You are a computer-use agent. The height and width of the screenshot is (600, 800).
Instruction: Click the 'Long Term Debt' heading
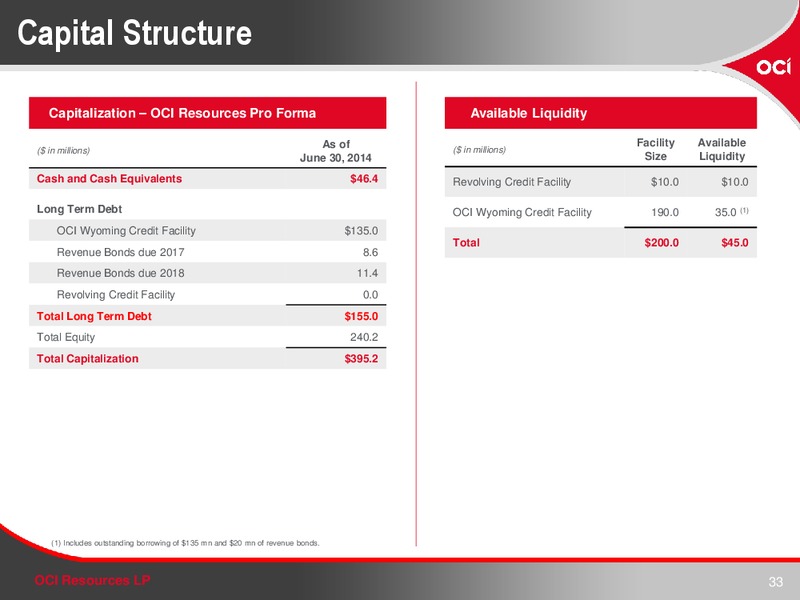[79, 209]
